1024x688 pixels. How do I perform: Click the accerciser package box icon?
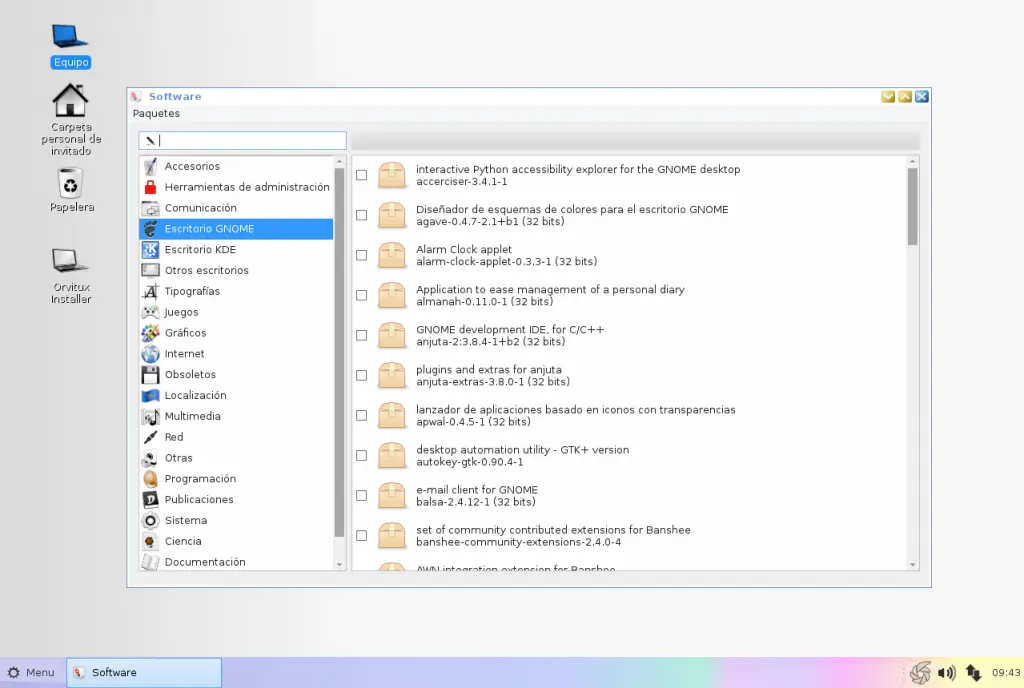(x=392, y=175)
